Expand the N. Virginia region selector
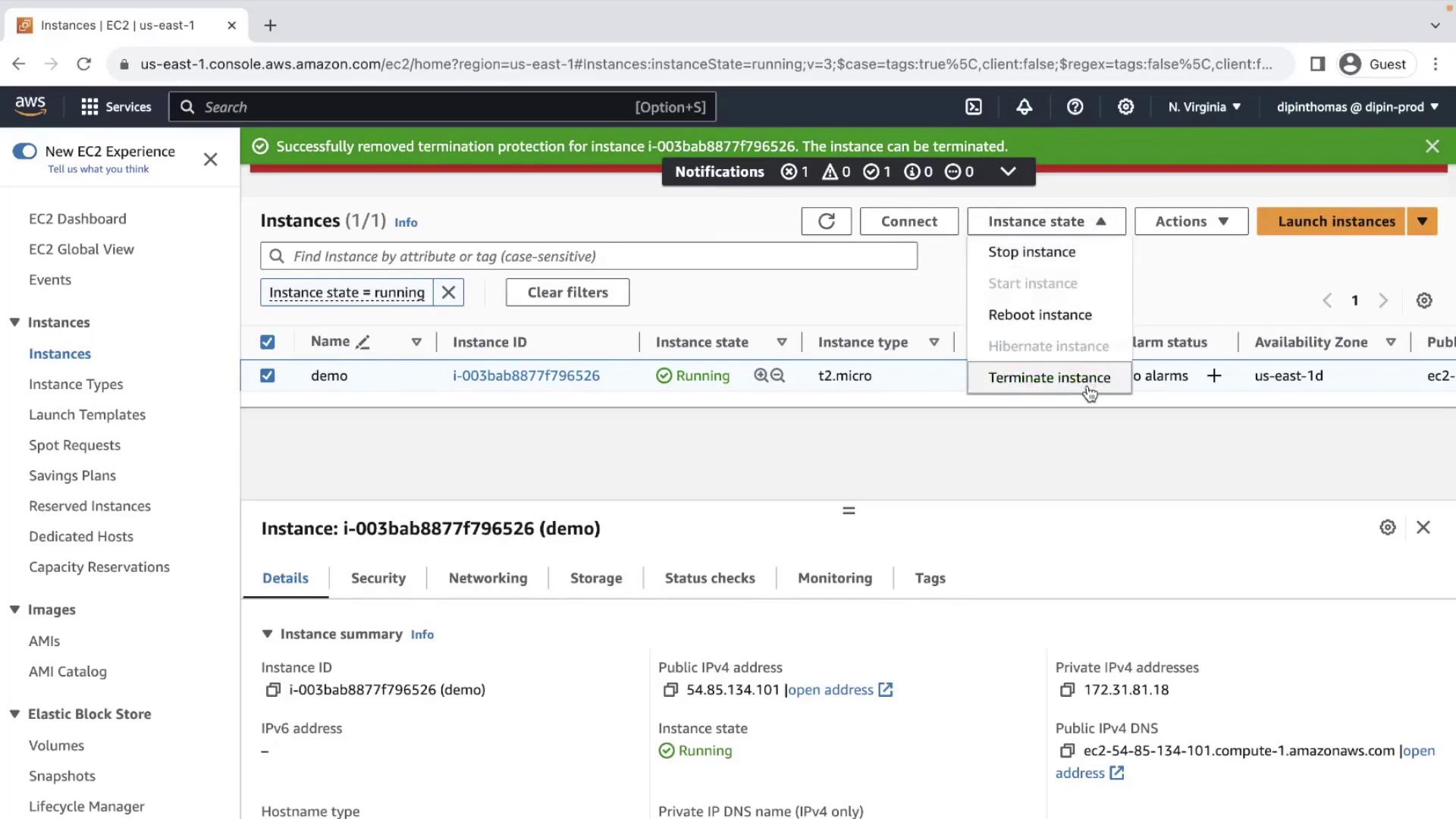 [x=1204, y=107]
